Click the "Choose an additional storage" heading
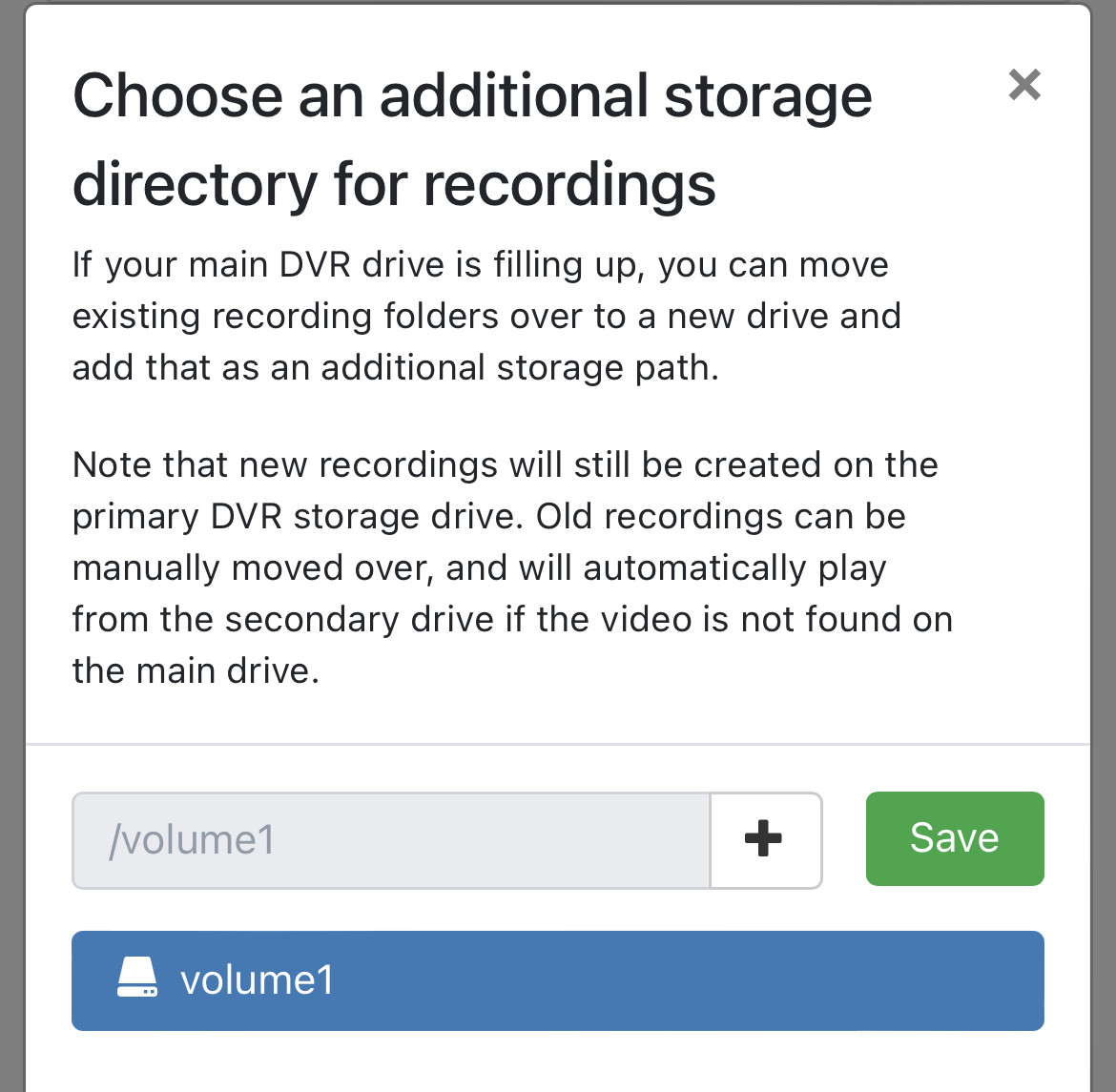 472,96
